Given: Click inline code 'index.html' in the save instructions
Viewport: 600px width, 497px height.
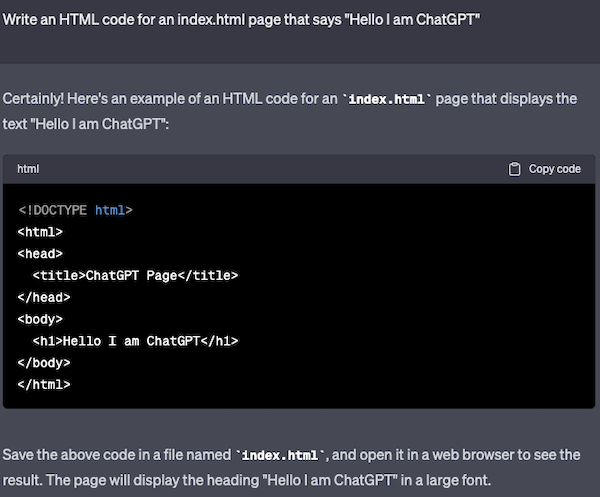Looking at the screenshot, I should 280,455.
